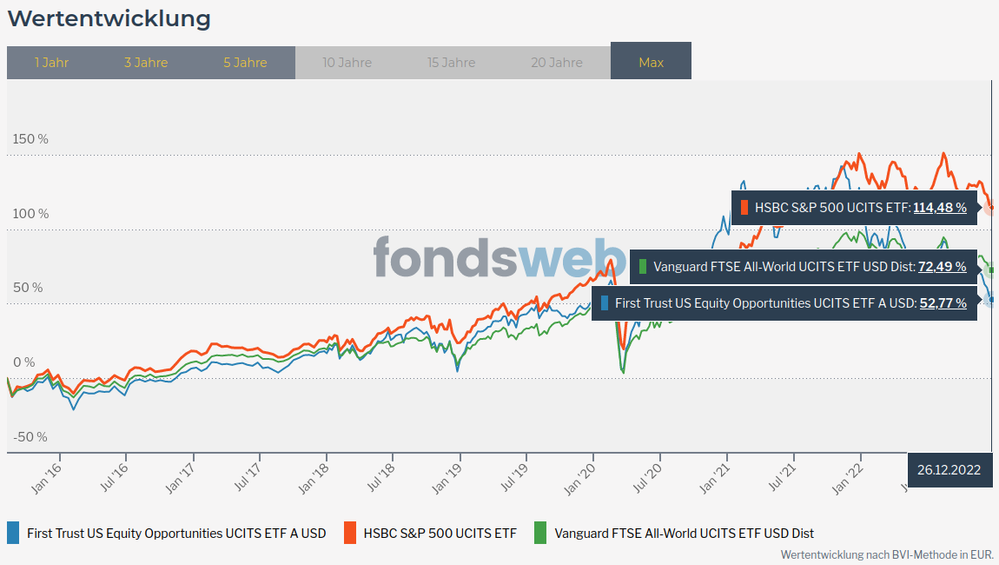Screen dimensions: 999x565
Task: Click the 114,48 % value in HSBC tooltip
Action: (940, 208)
